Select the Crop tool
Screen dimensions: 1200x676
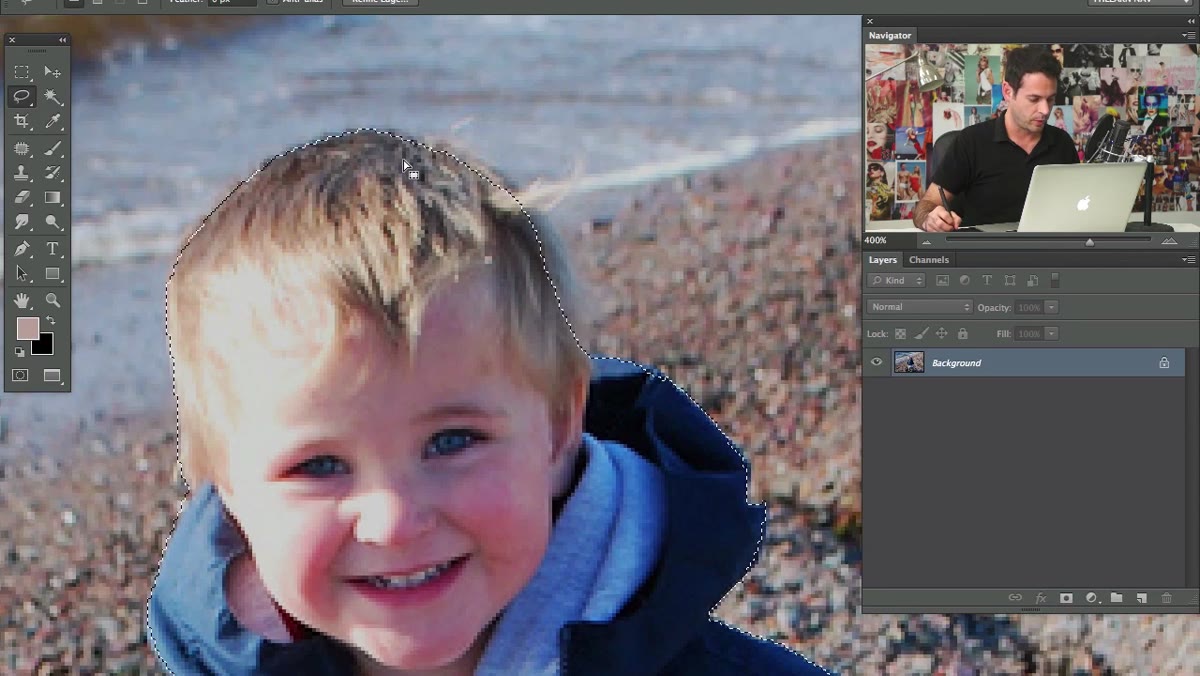tap(21, 122)
